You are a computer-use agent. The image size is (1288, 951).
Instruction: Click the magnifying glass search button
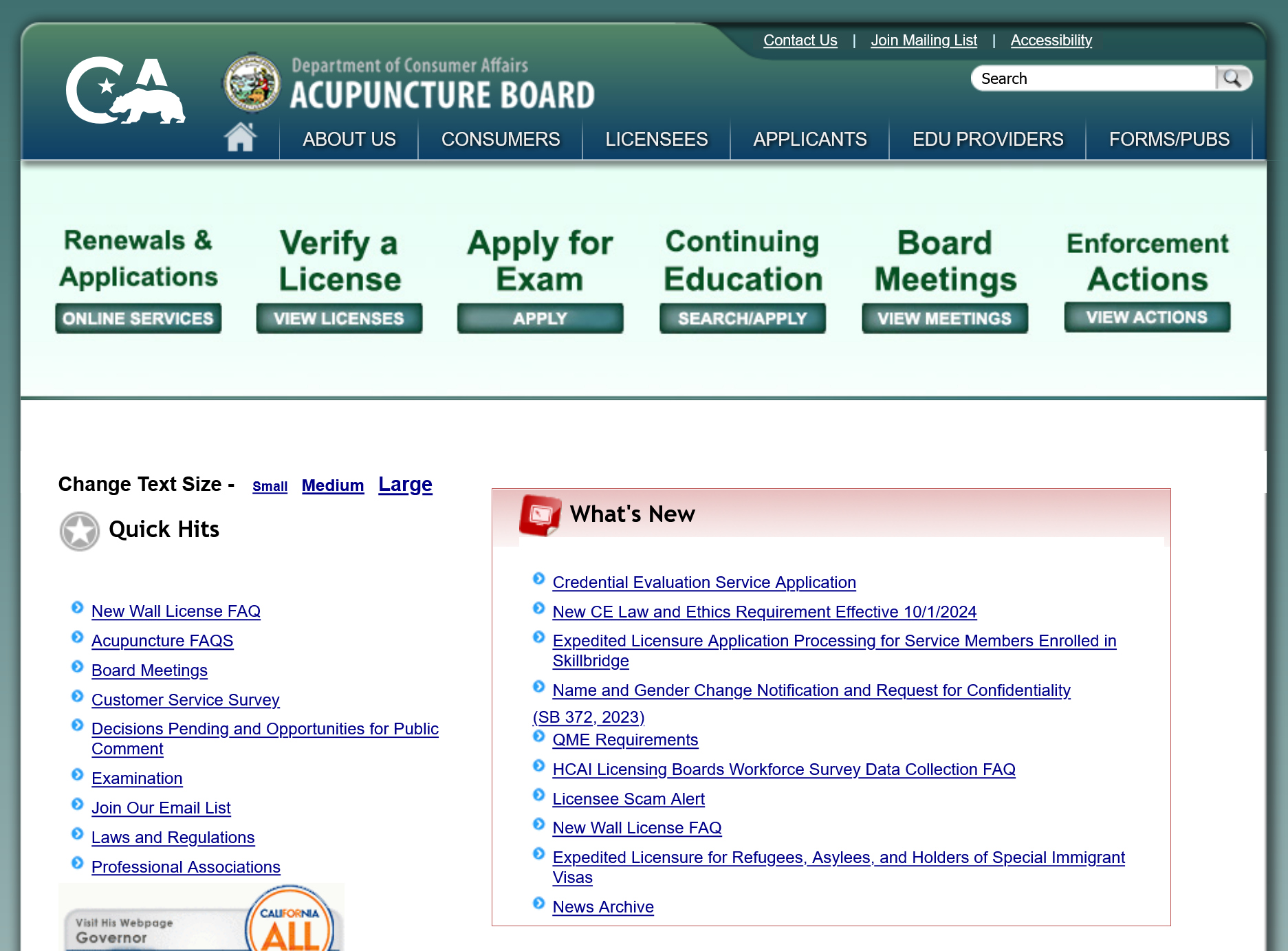[1233, 78]
